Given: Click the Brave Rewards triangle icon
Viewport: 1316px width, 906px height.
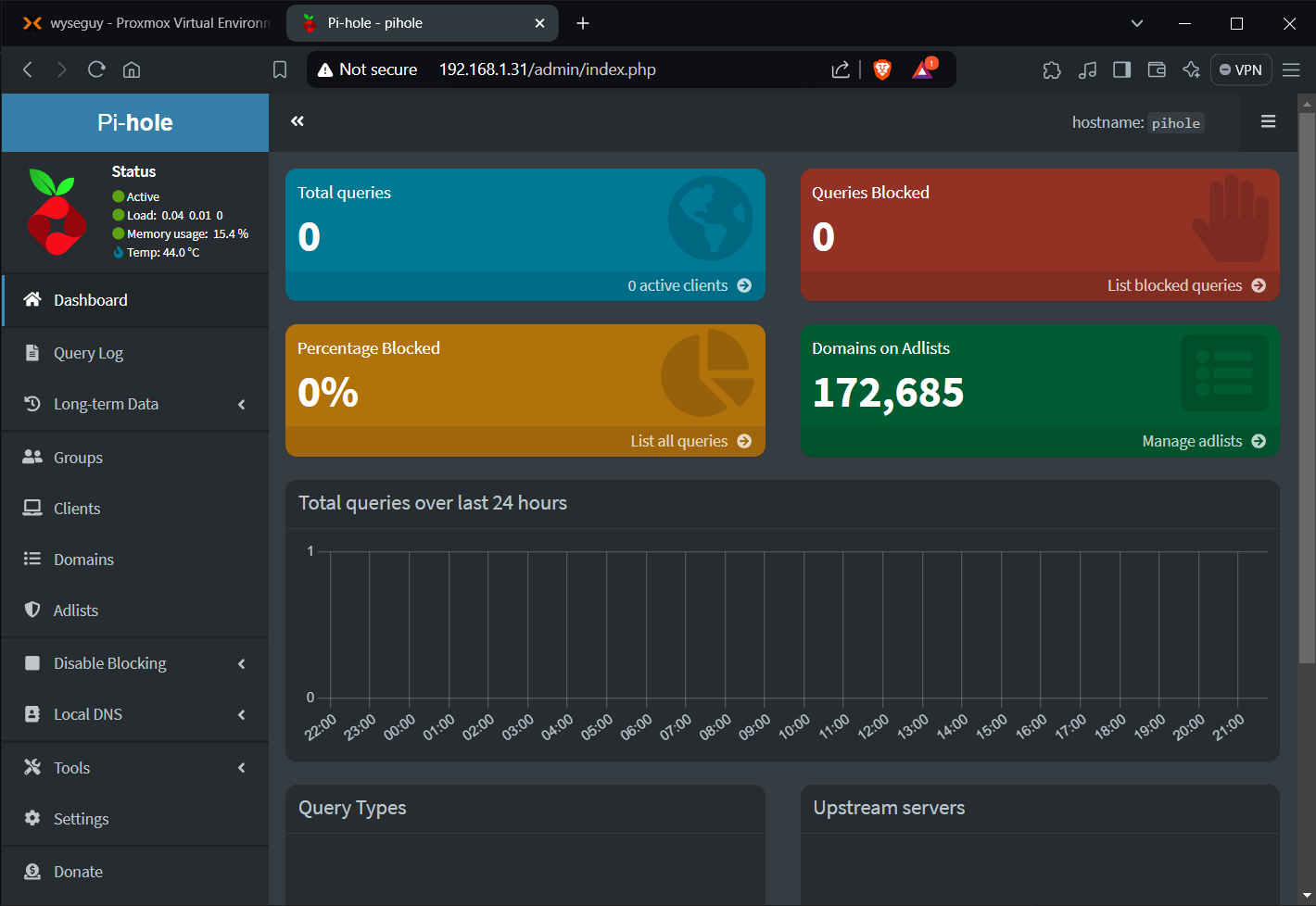Looking at the screenshot, I should (924, 69).
